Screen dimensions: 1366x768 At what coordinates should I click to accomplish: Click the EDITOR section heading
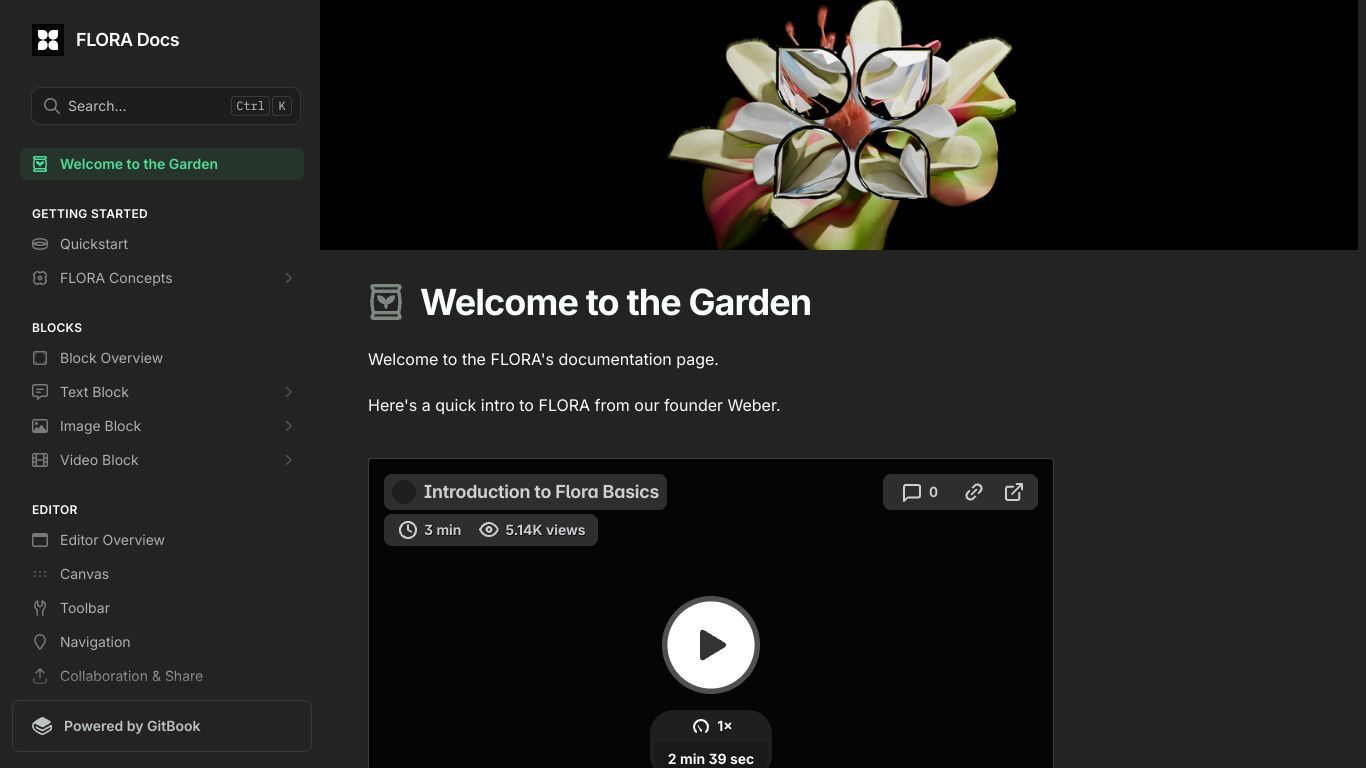(55, 510)
